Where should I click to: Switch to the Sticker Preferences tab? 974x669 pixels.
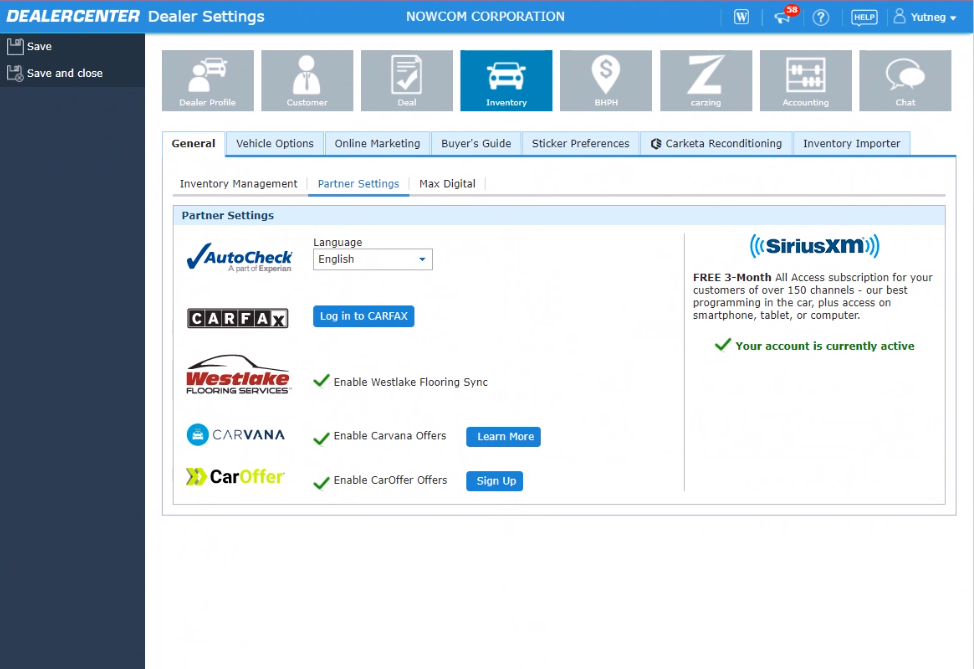(580, 143)
